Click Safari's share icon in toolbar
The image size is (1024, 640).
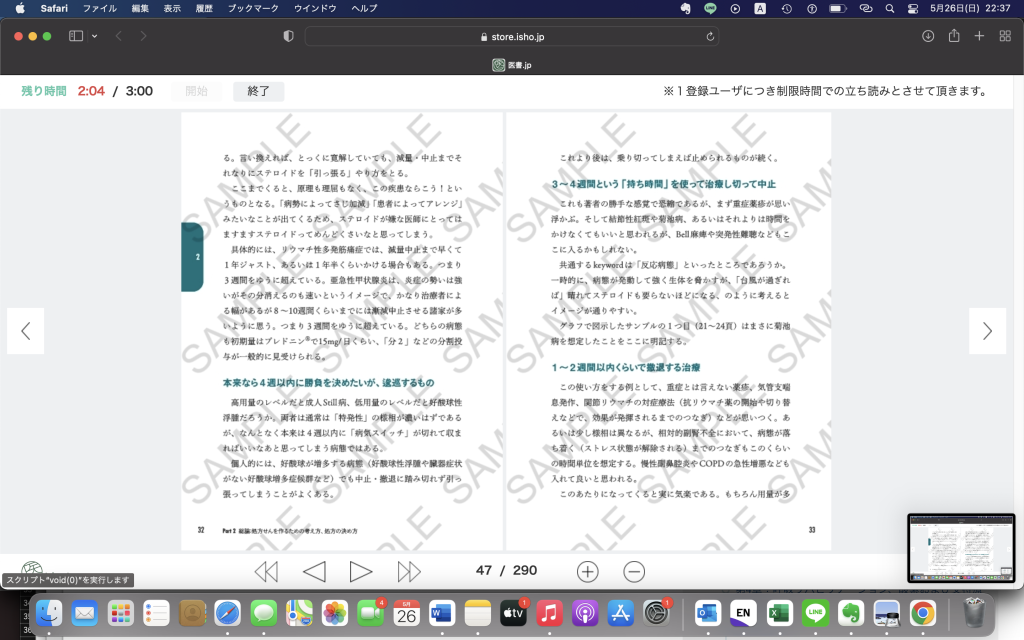coord(954,36)
